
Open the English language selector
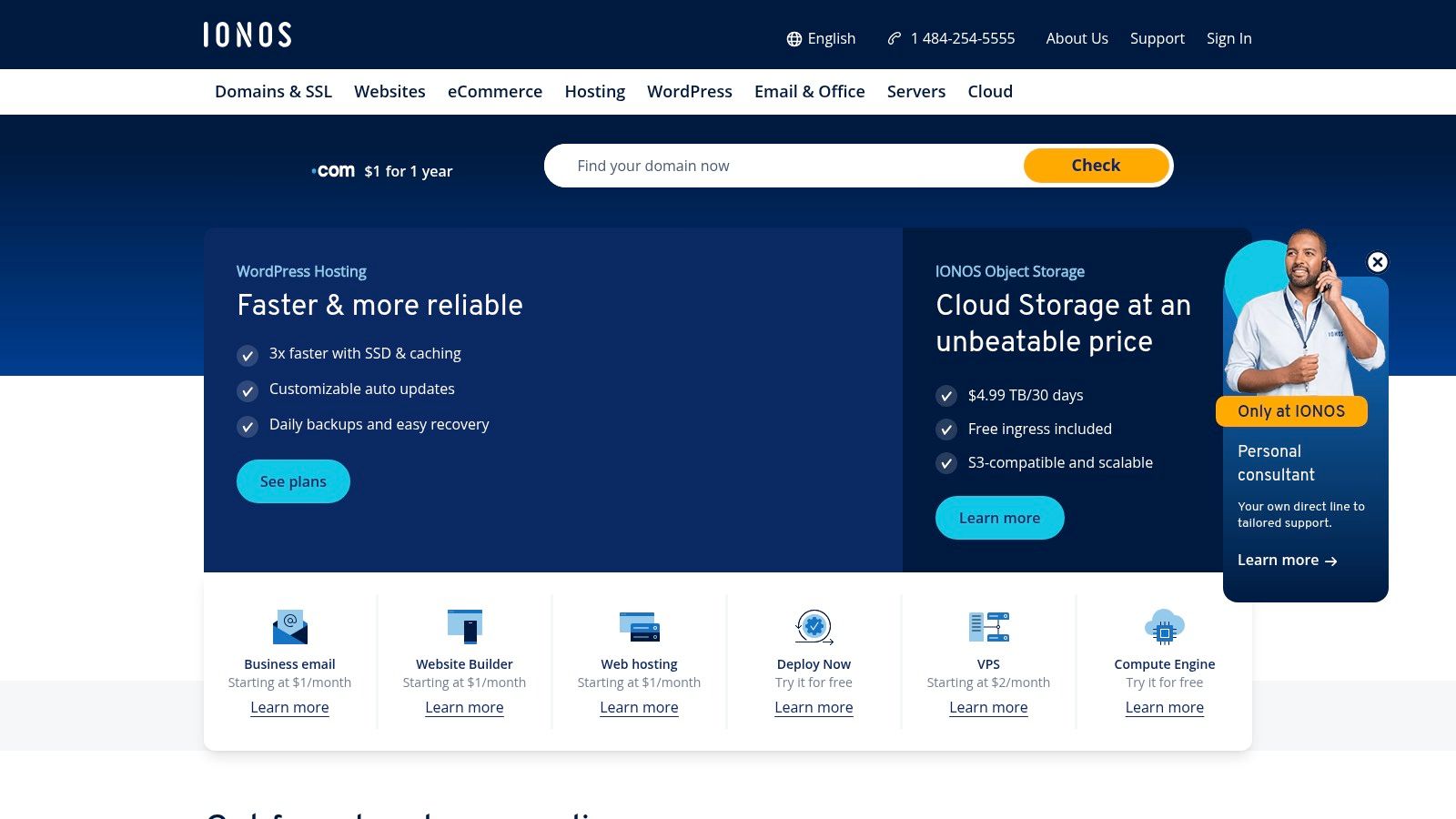point(821,38)
